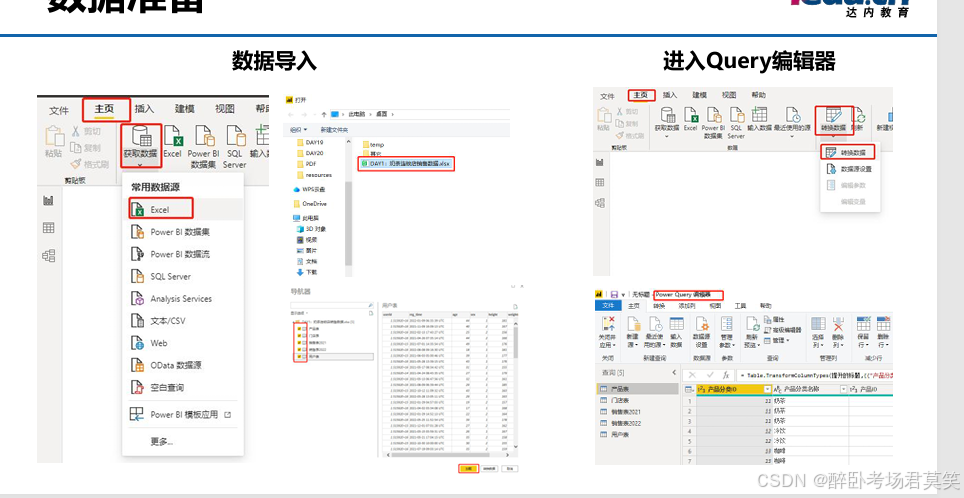Select 门店表 query in Power Query pane
964x498 pixels.
[x=637, y=400]
